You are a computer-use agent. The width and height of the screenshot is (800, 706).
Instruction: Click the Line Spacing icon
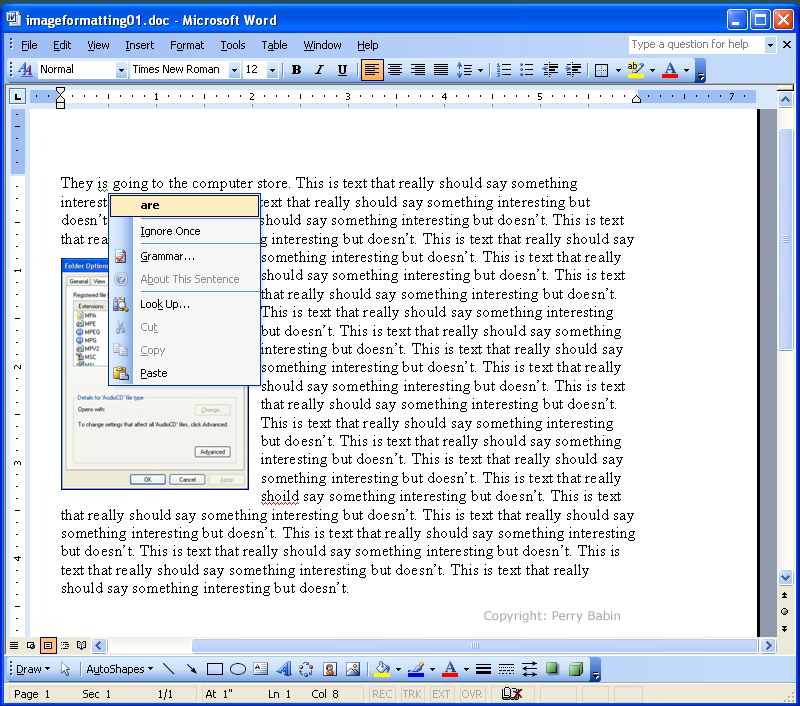pos(464,69)
